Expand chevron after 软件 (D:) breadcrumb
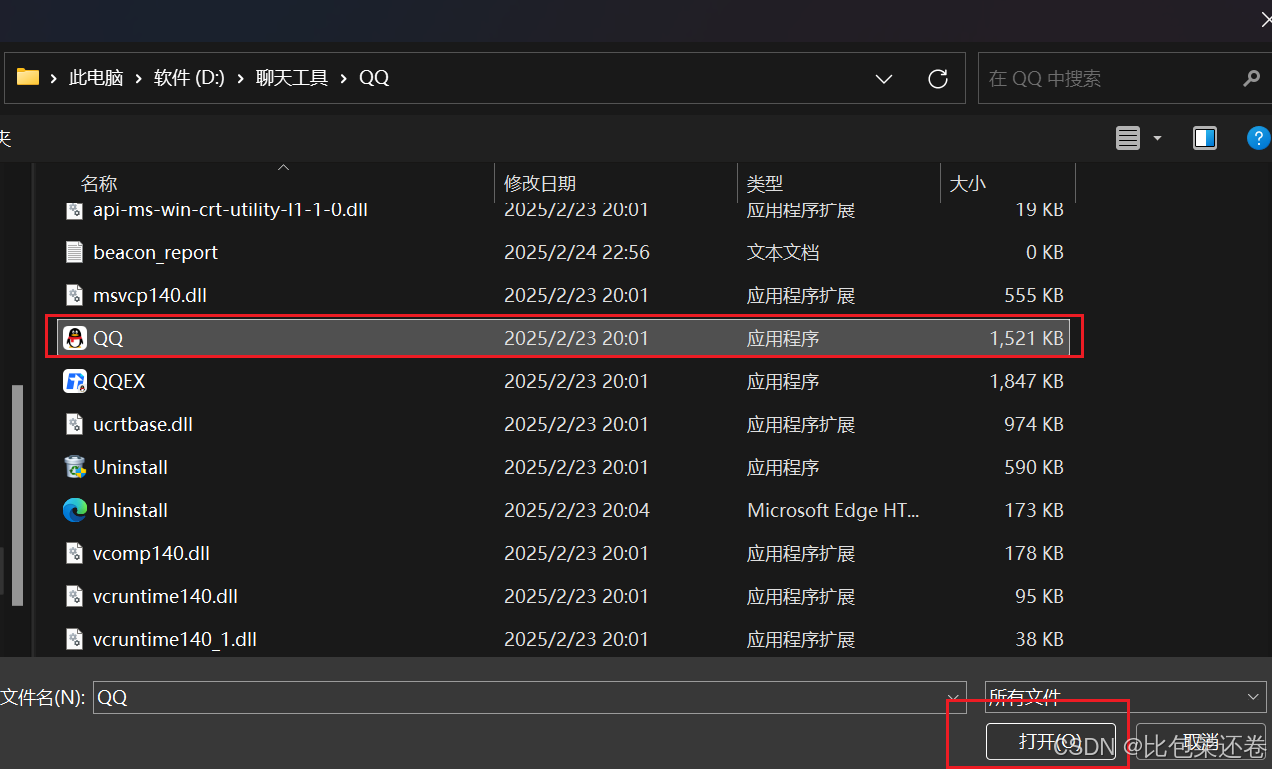Image resolution: width=1272 pixels, height=769 pixels. 241,78
